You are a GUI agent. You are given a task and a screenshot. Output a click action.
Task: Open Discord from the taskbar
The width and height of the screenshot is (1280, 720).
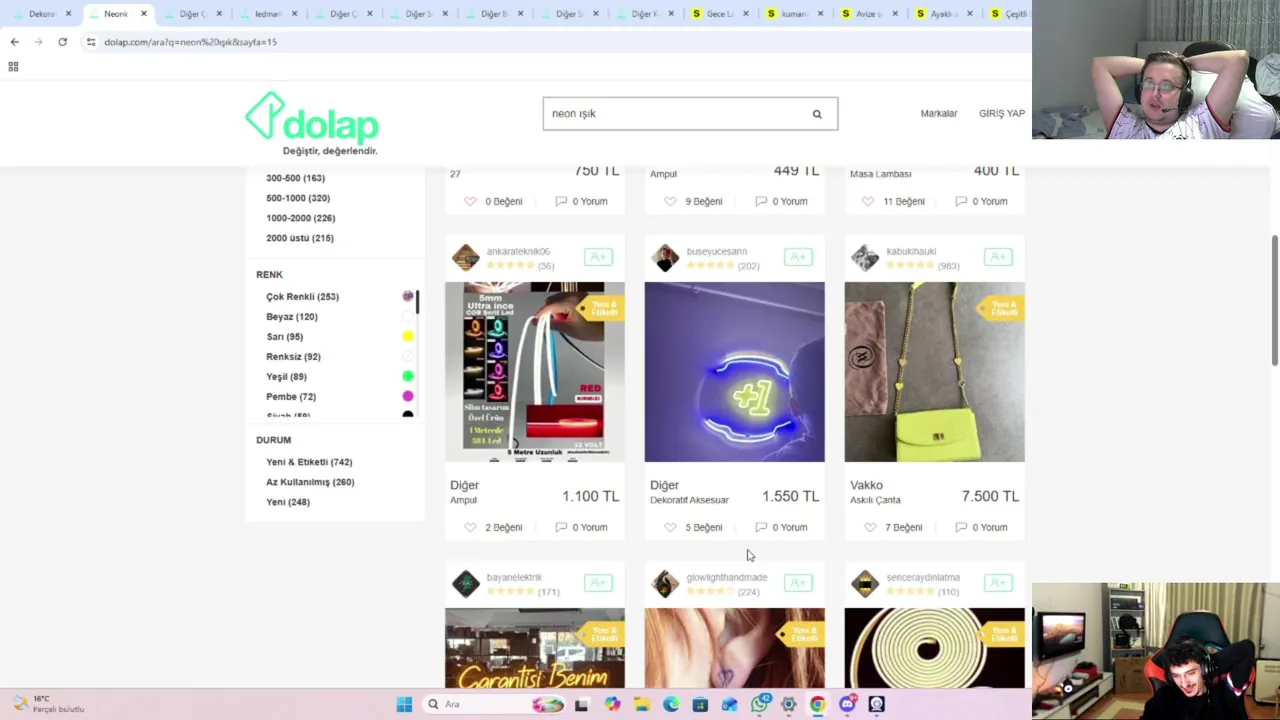(x=847, y=704)
